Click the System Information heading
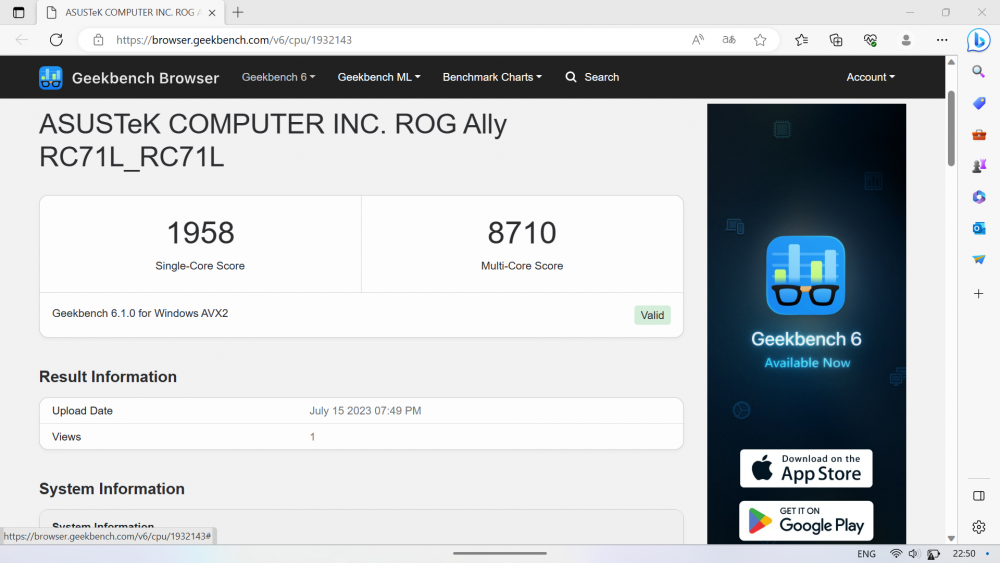The image size is (1000, 563). 112,489
